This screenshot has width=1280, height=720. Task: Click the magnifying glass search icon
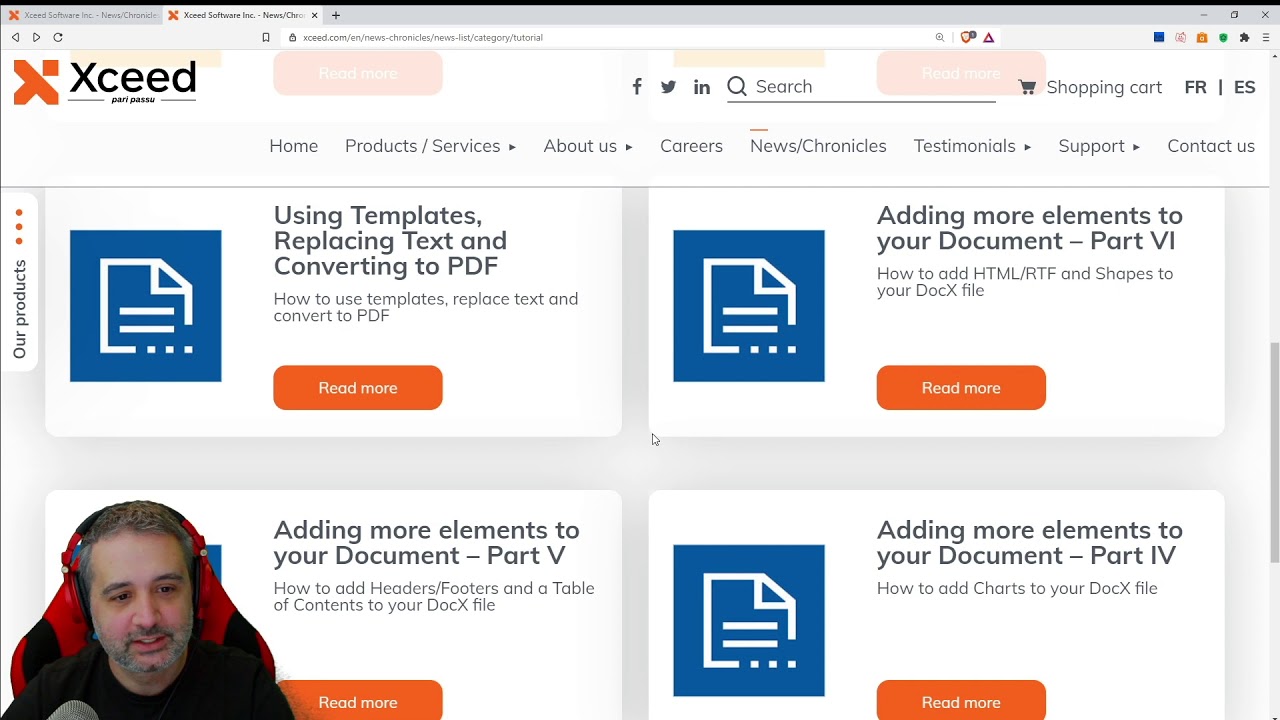click(x=737, y=87)
